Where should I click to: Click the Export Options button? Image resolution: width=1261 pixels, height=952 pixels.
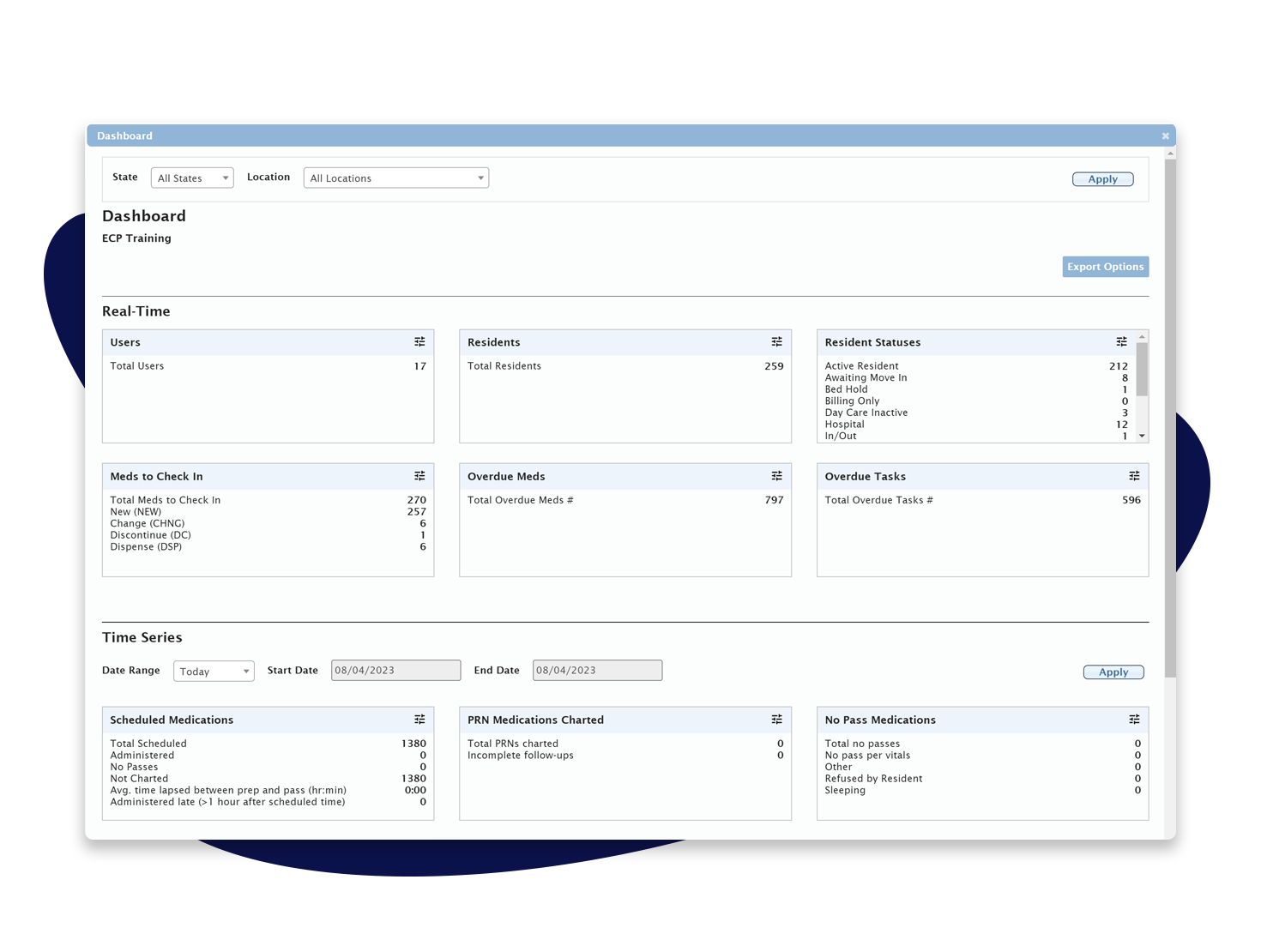tap(1105, 266)
